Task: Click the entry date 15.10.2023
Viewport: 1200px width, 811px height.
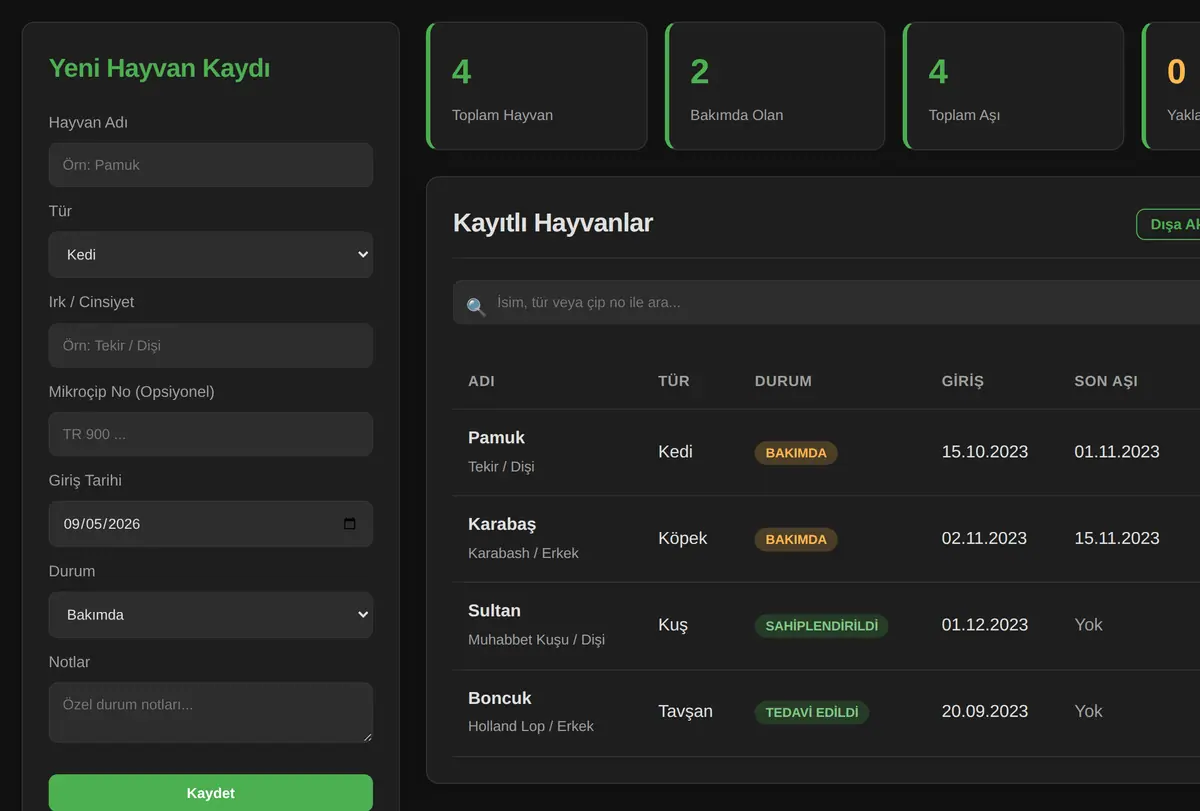Action: pyautogui.click(x=985, y=452)
